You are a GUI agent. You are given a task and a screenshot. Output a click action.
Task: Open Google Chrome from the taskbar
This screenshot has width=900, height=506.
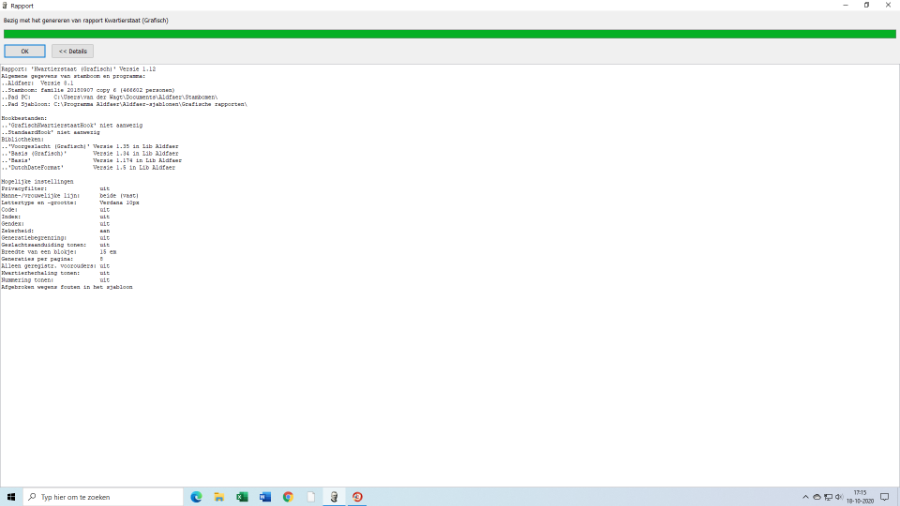coord(288,497)
